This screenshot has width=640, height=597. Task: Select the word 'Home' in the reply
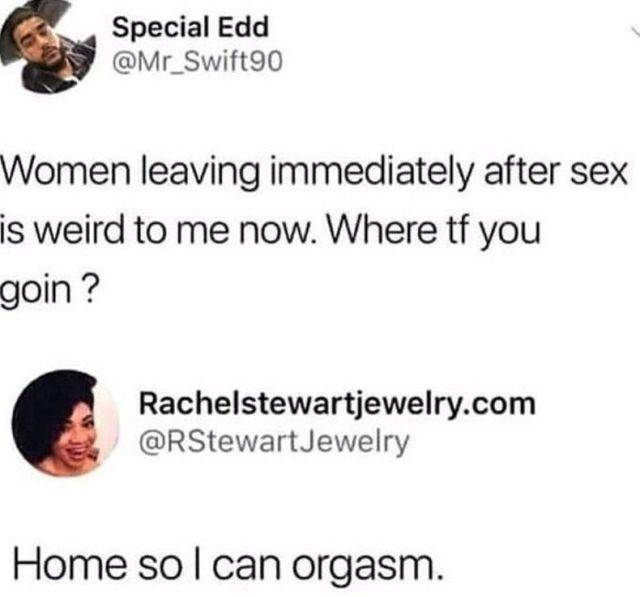(x=70, y=564)
